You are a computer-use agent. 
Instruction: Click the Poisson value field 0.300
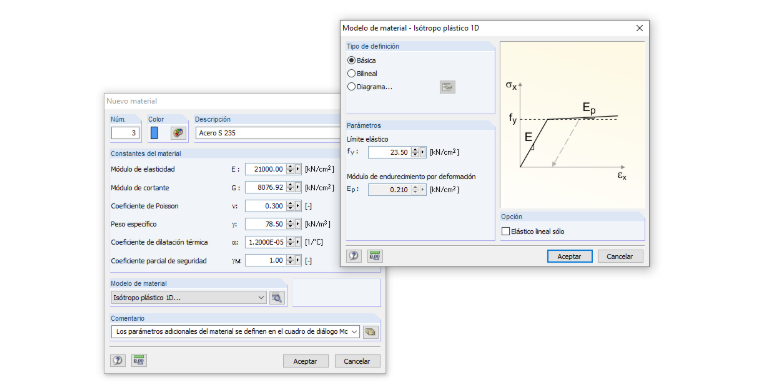point(266,206)
